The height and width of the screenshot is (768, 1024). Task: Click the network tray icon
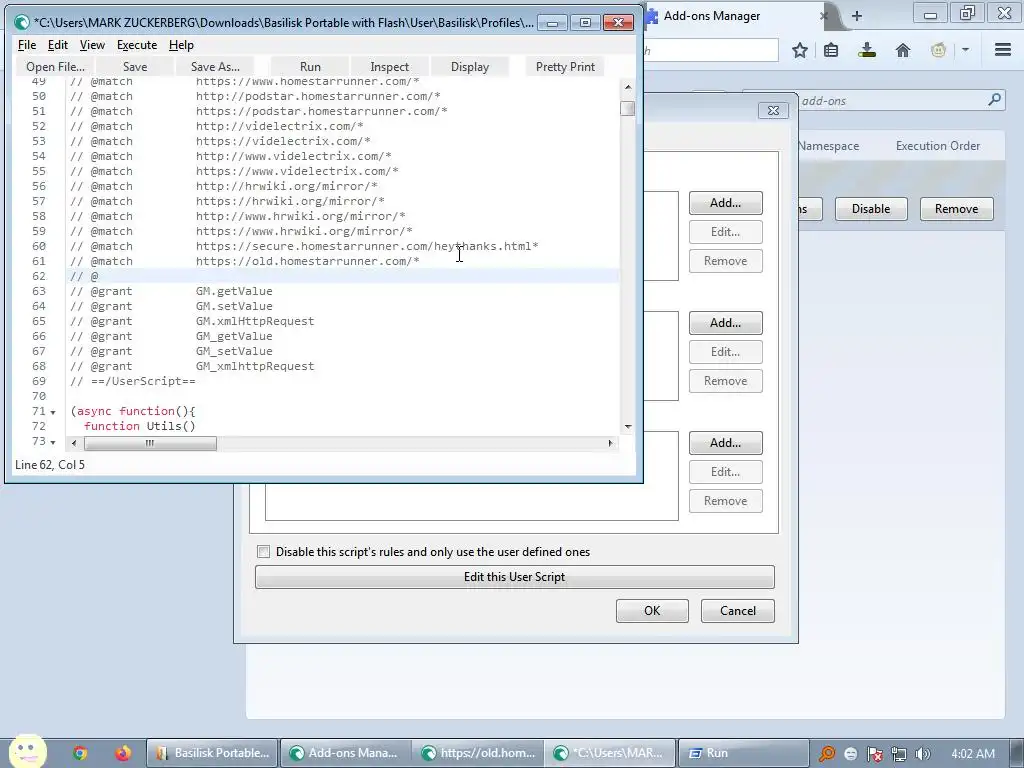click(899, 754)
